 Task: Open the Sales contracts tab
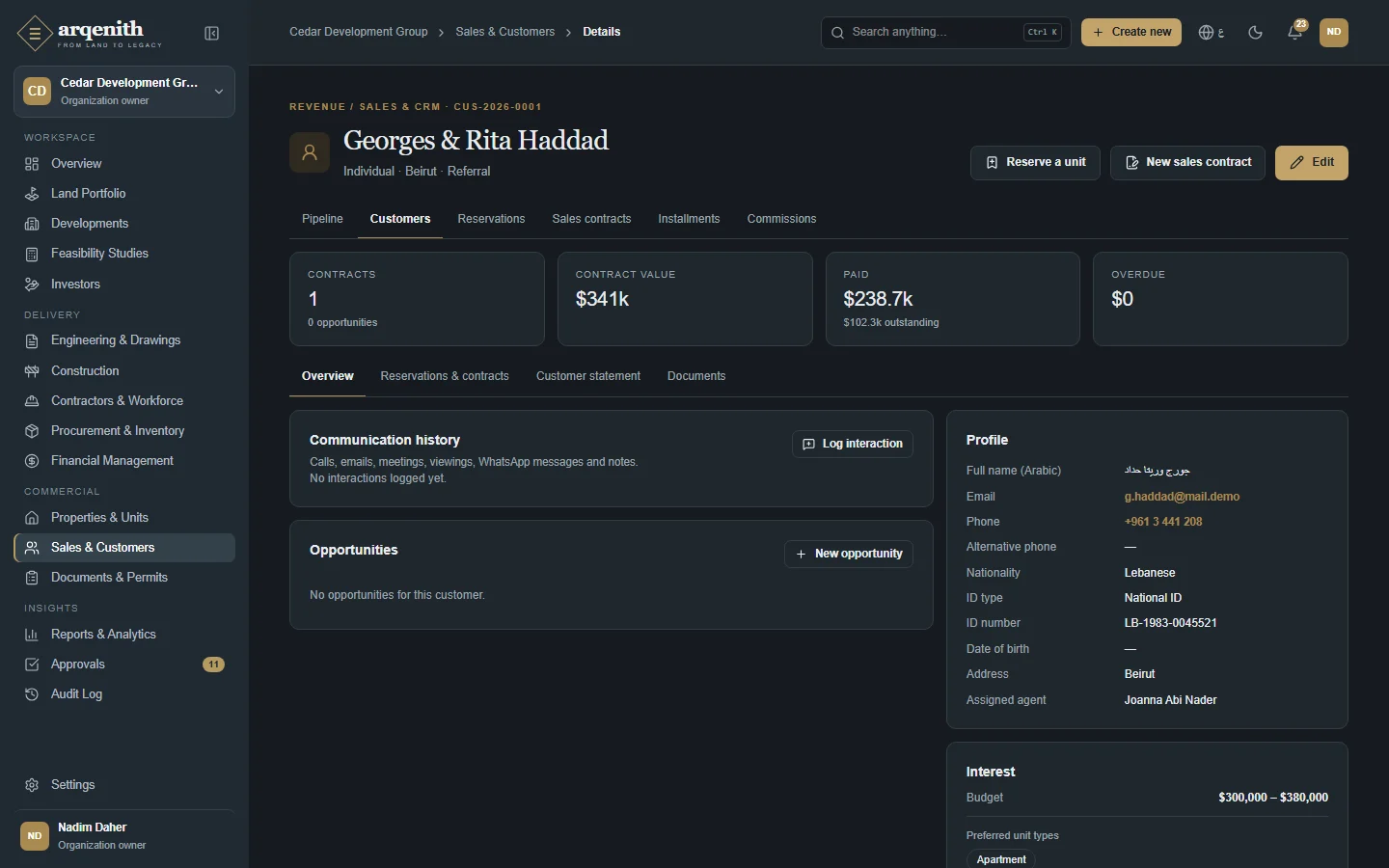point(591,219)
